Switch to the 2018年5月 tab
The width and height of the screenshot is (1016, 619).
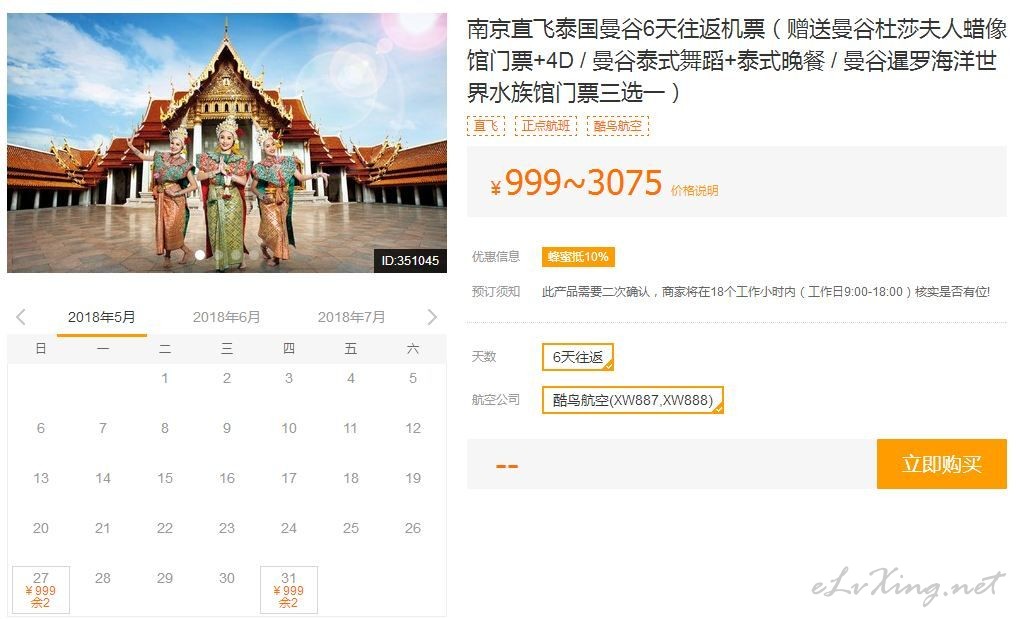(102, 317)
